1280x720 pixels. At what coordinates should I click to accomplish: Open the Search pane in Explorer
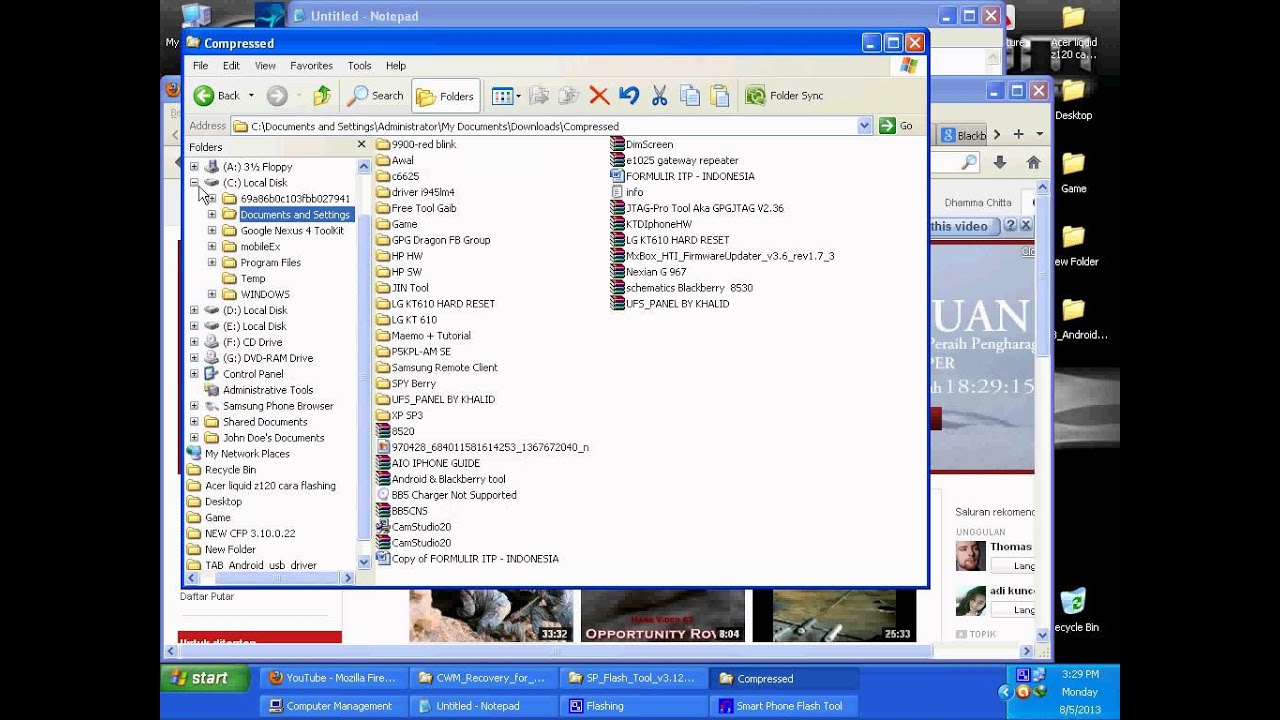point(376,96)
